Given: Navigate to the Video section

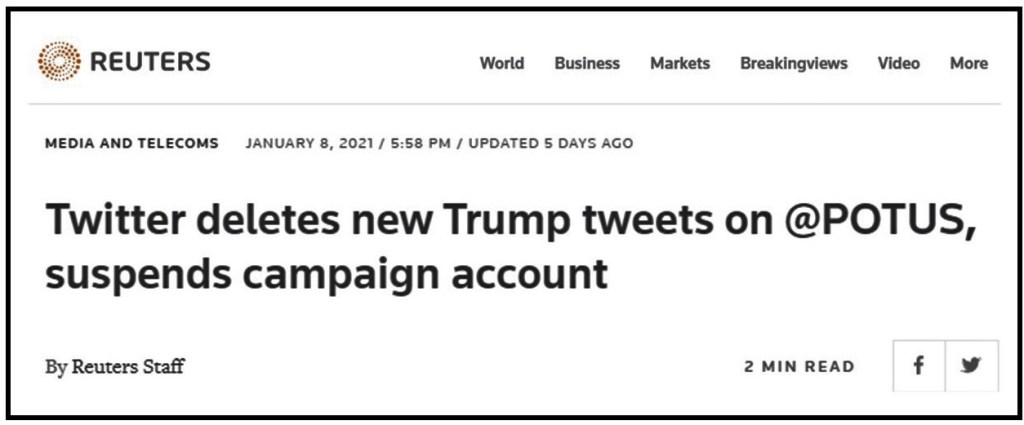Looking at the screenshot, I should (899, 63).
